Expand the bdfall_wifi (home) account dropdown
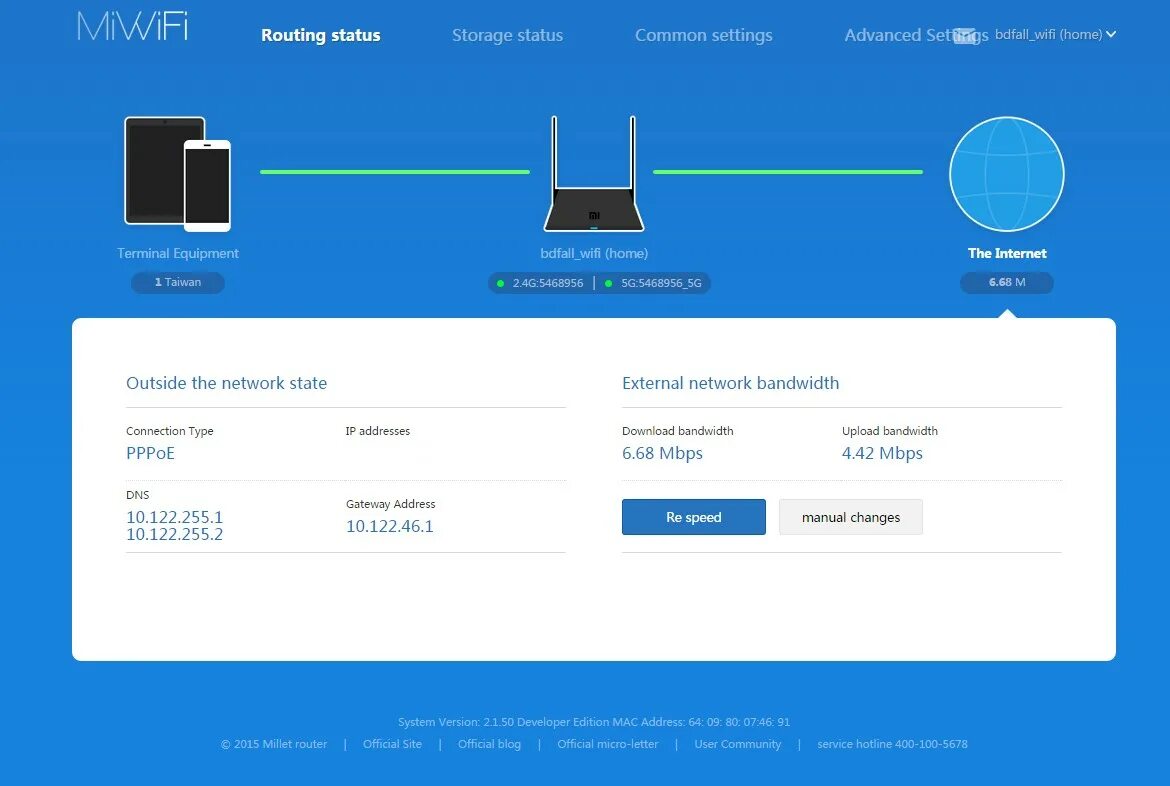Screen dimensions: 1170x786 point(1055,34)
